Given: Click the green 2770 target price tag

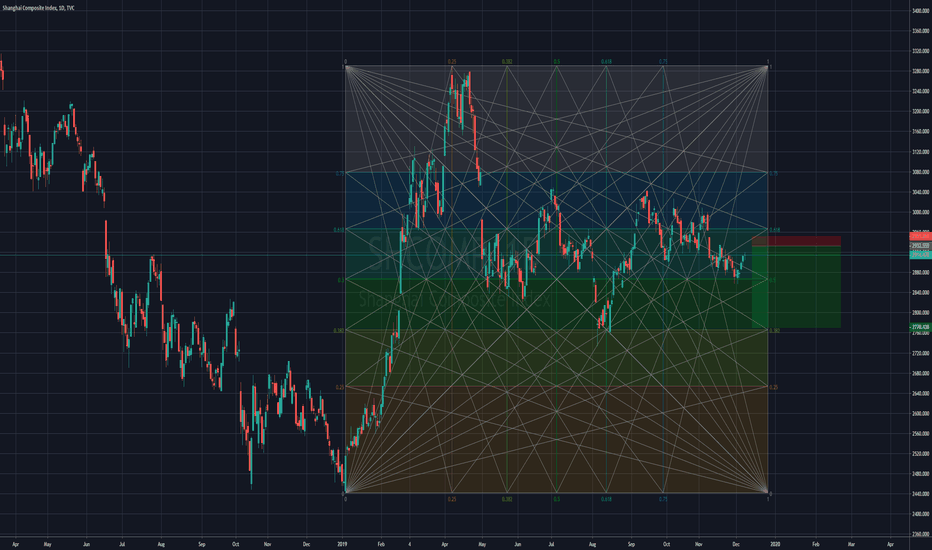Looking at the screenshot, I should point(920,327).
